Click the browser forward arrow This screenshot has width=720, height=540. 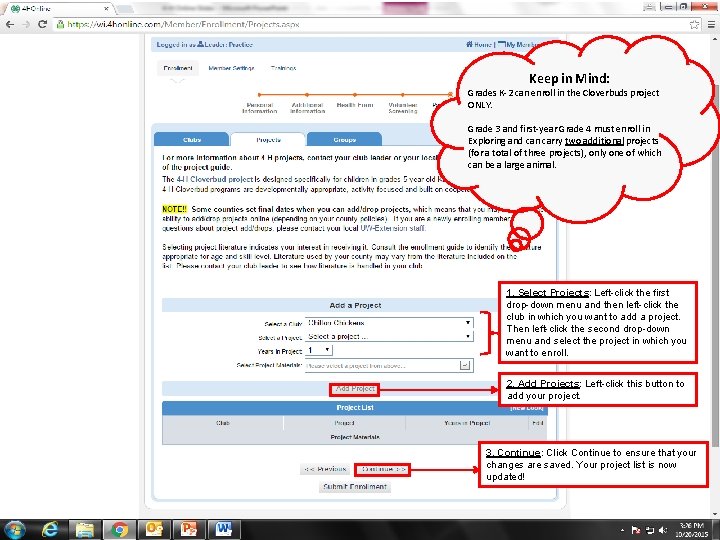pos(26,24)
